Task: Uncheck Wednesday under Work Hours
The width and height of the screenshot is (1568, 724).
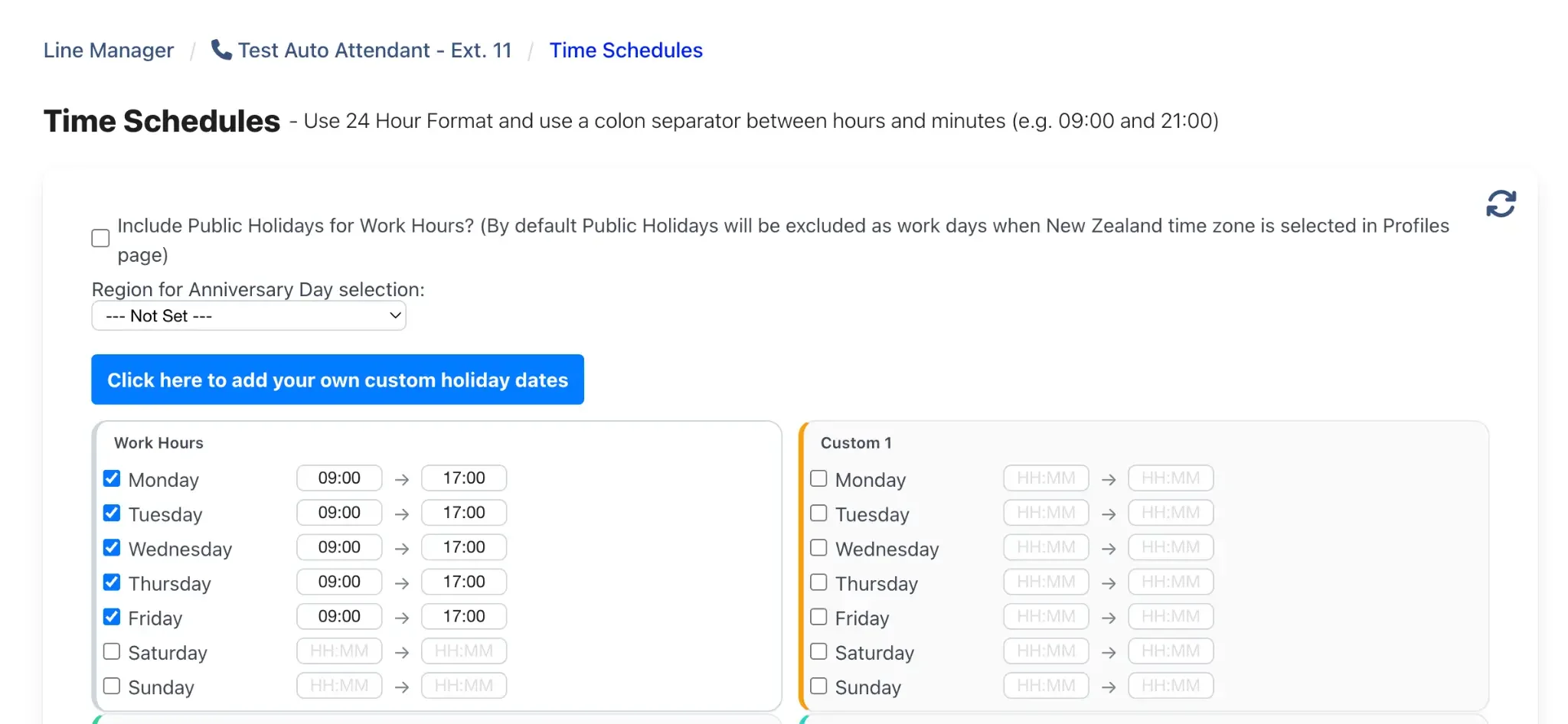Action: [112, 546]
